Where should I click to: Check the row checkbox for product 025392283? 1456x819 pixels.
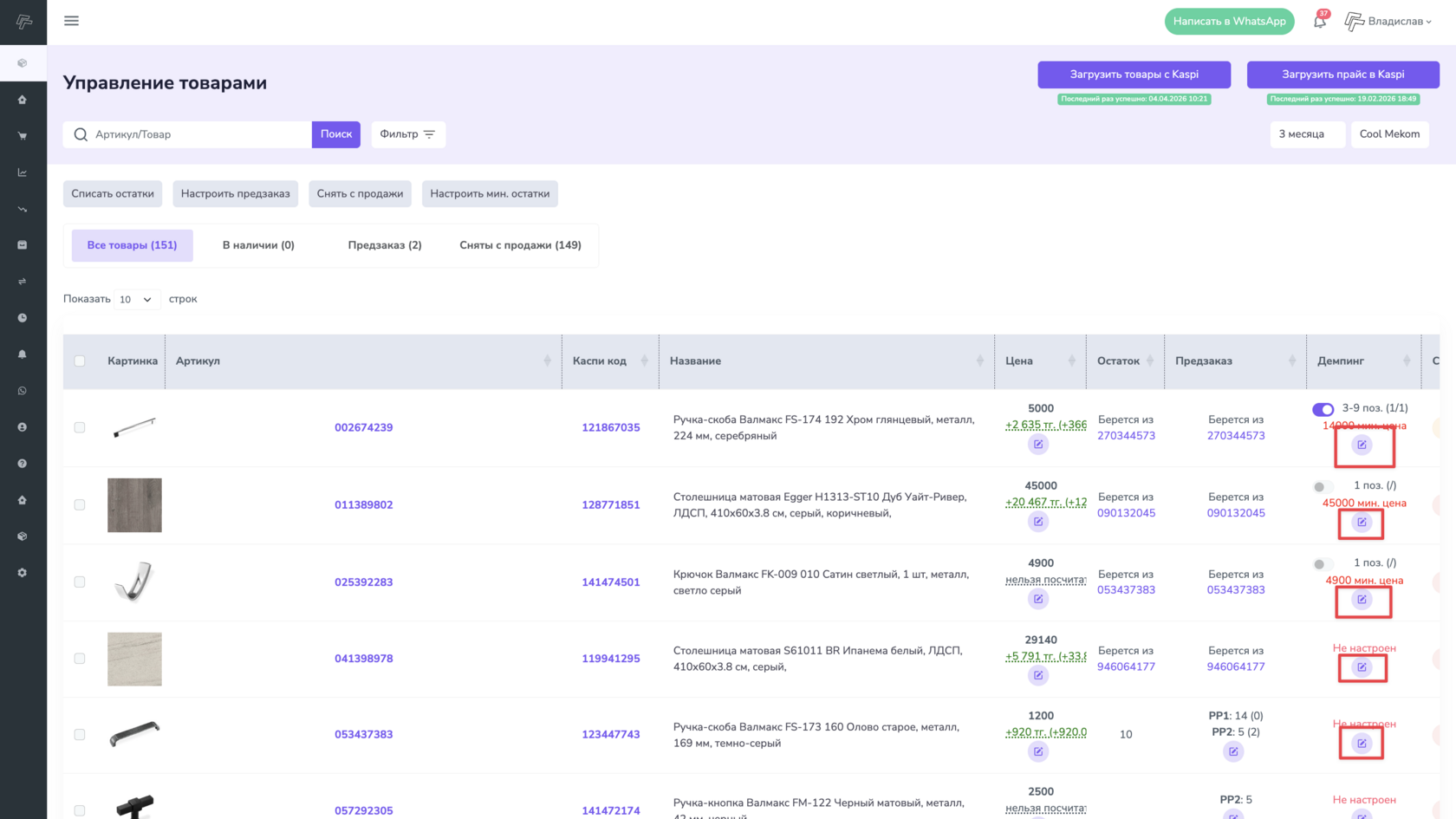pos(80,582)
